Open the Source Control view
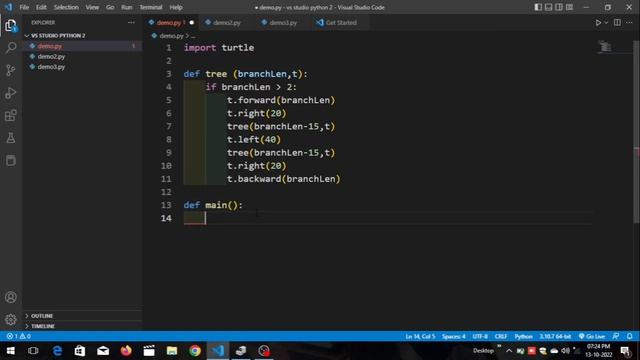 coord(11,70)
